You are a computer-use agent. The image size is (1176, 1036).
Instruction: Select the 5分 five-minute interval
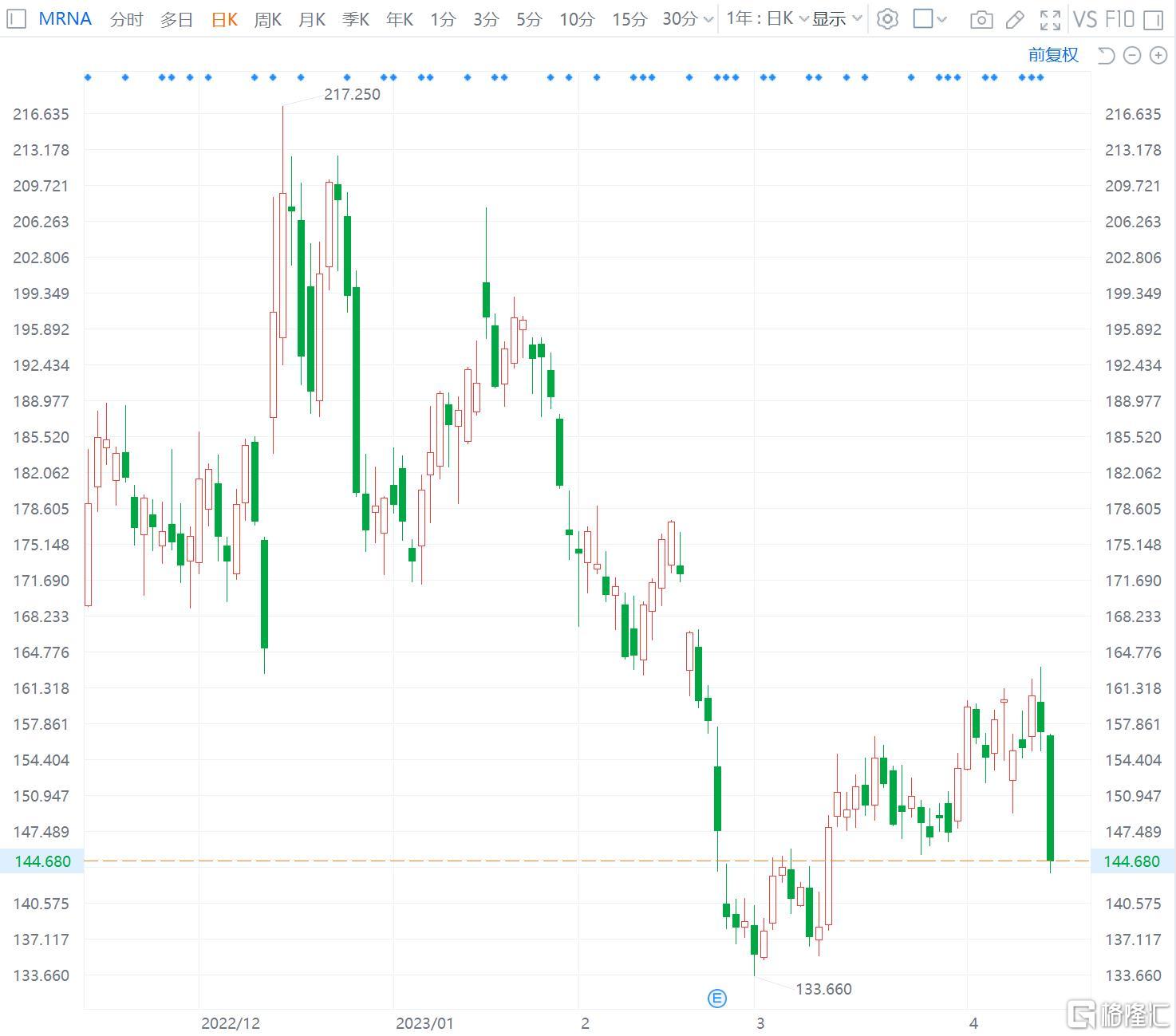(x=528, y=19)
